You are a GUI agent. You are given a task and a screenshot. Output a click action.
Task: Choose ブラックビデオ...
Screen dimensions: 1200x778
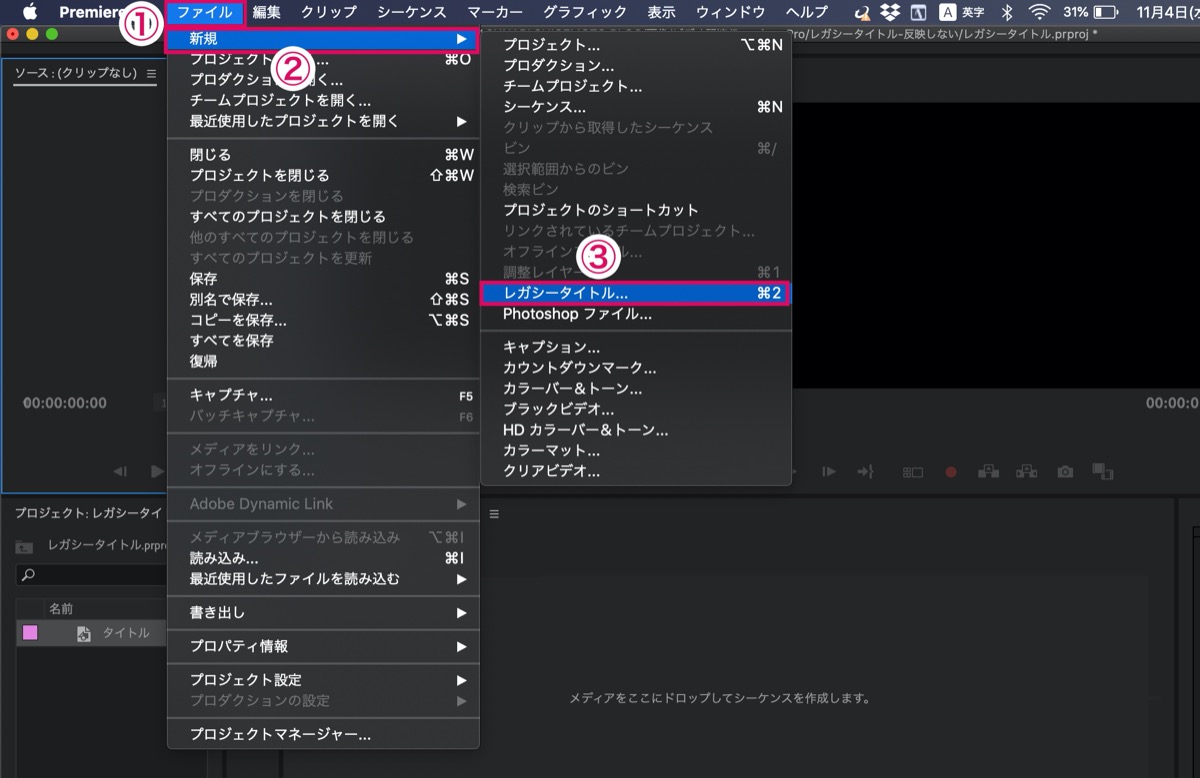635,409
